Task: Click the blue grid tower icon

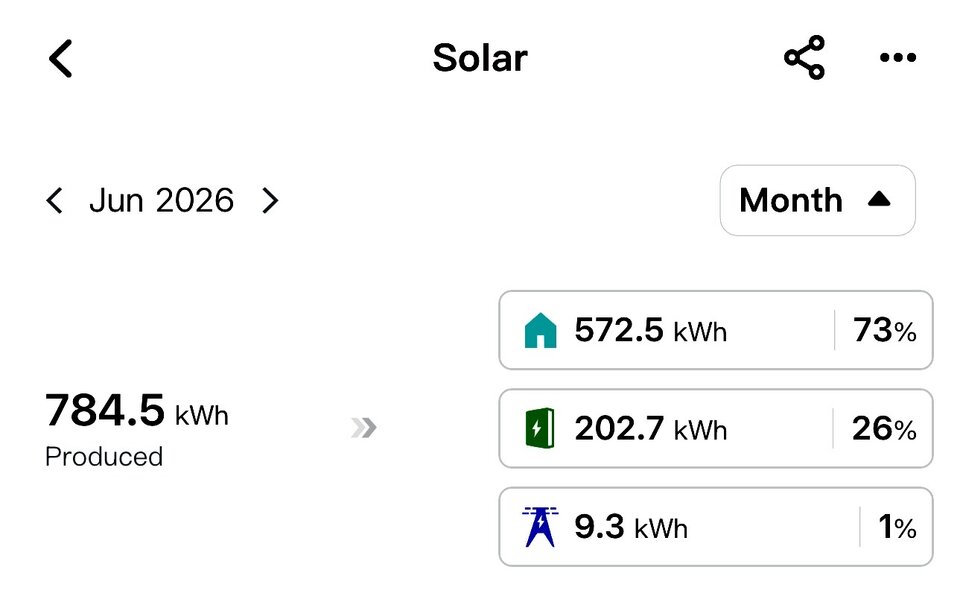Action: point(540,527)
